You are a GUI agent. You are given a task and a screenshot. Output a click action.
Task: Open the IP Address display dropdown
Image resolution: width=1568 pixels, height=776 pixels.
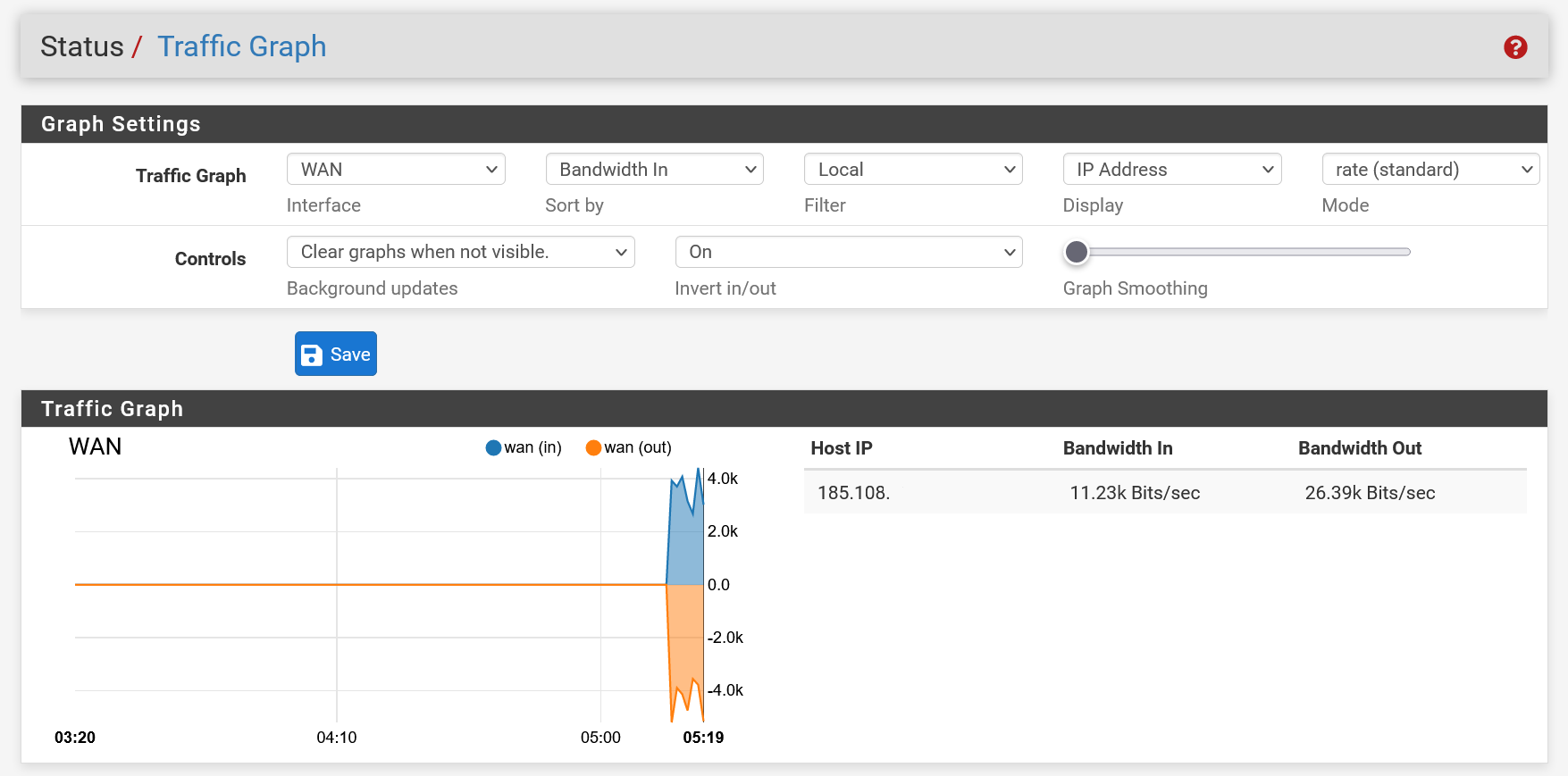[x=1172, y=170]
